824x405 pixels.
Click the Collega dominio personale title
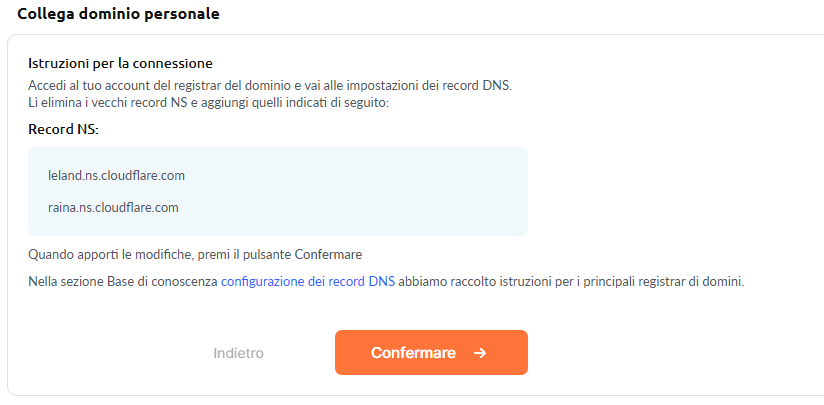tap(119, 14)
